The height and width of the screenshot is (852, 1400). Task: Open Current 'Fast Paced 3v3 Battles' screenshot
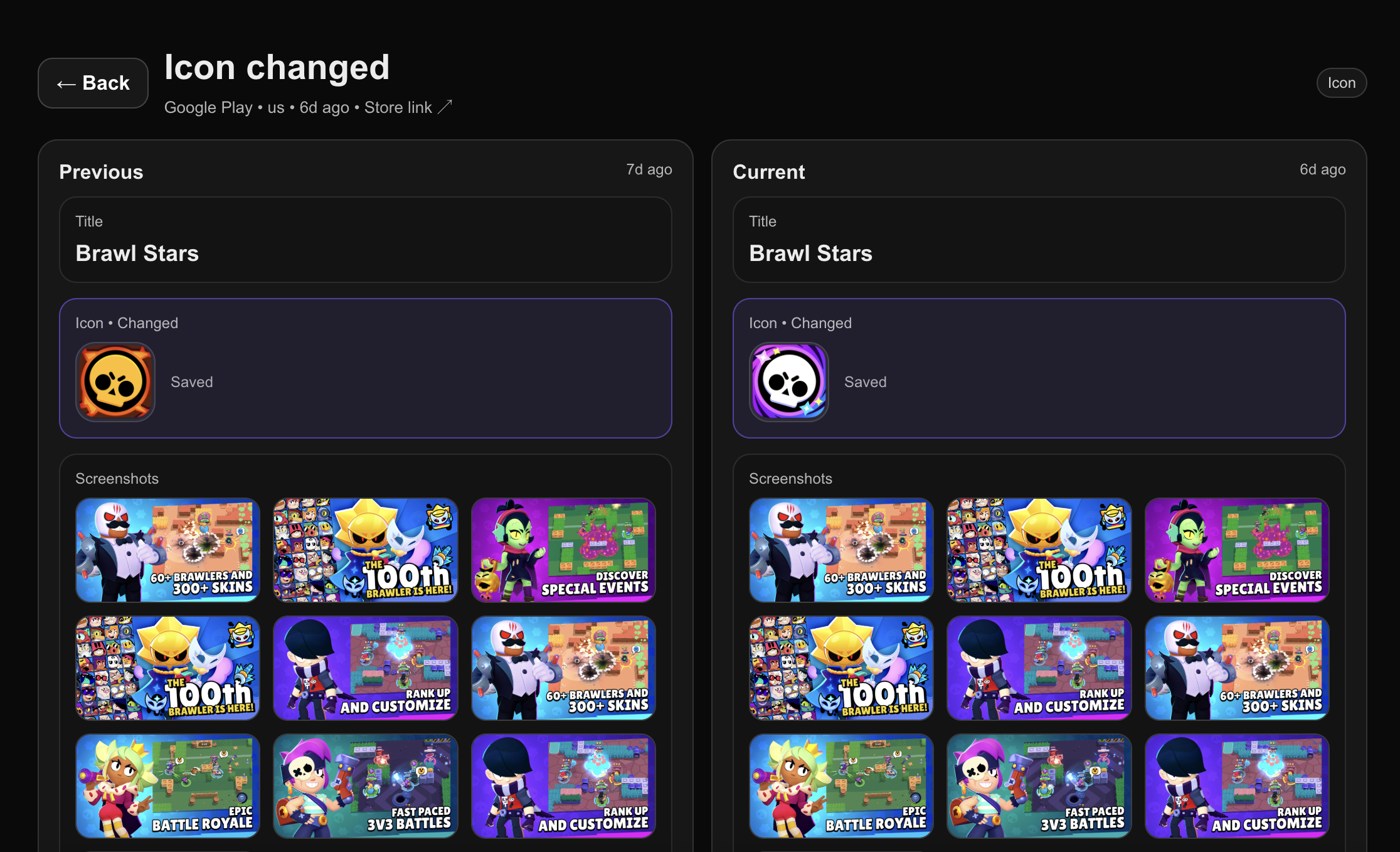(1039, 786)
